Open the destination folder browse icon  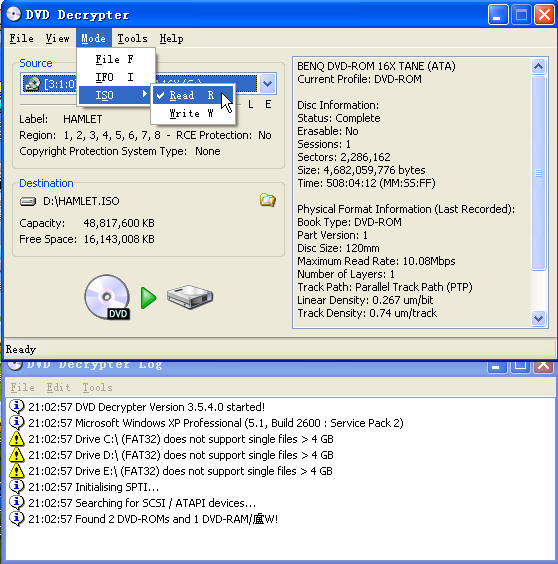pos(268,200)
